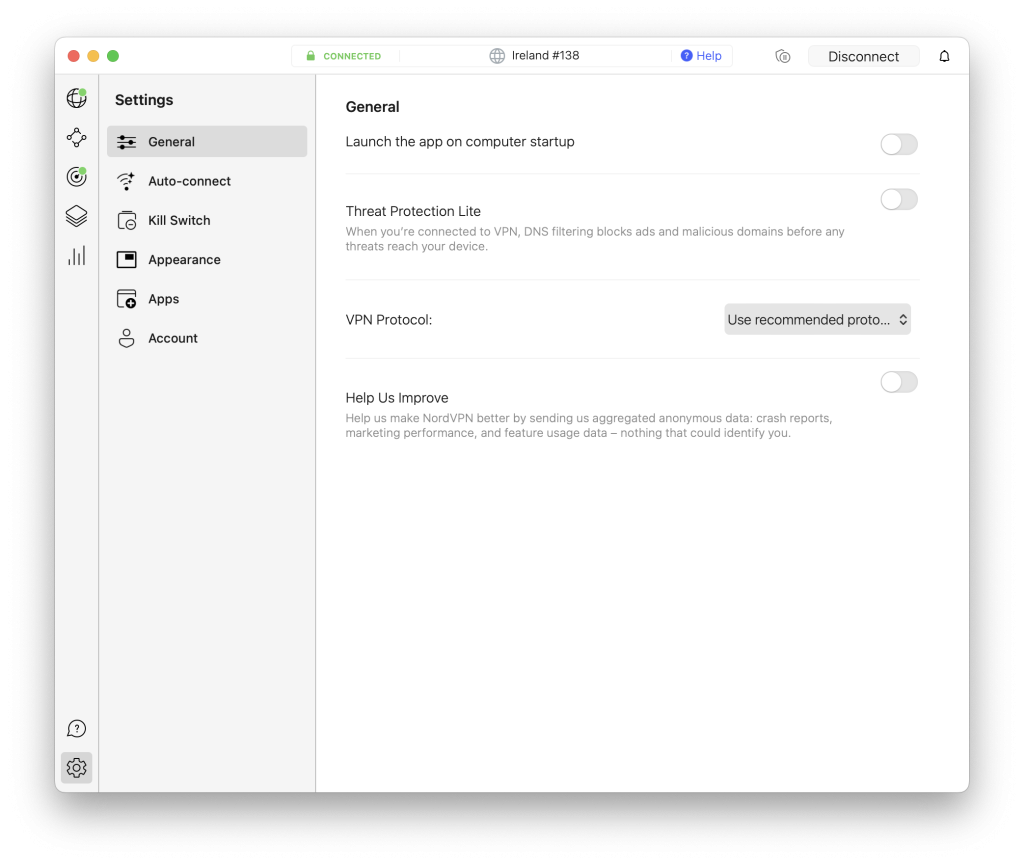
Task: Click the Help Us Improve label
Action: point(396,398)
